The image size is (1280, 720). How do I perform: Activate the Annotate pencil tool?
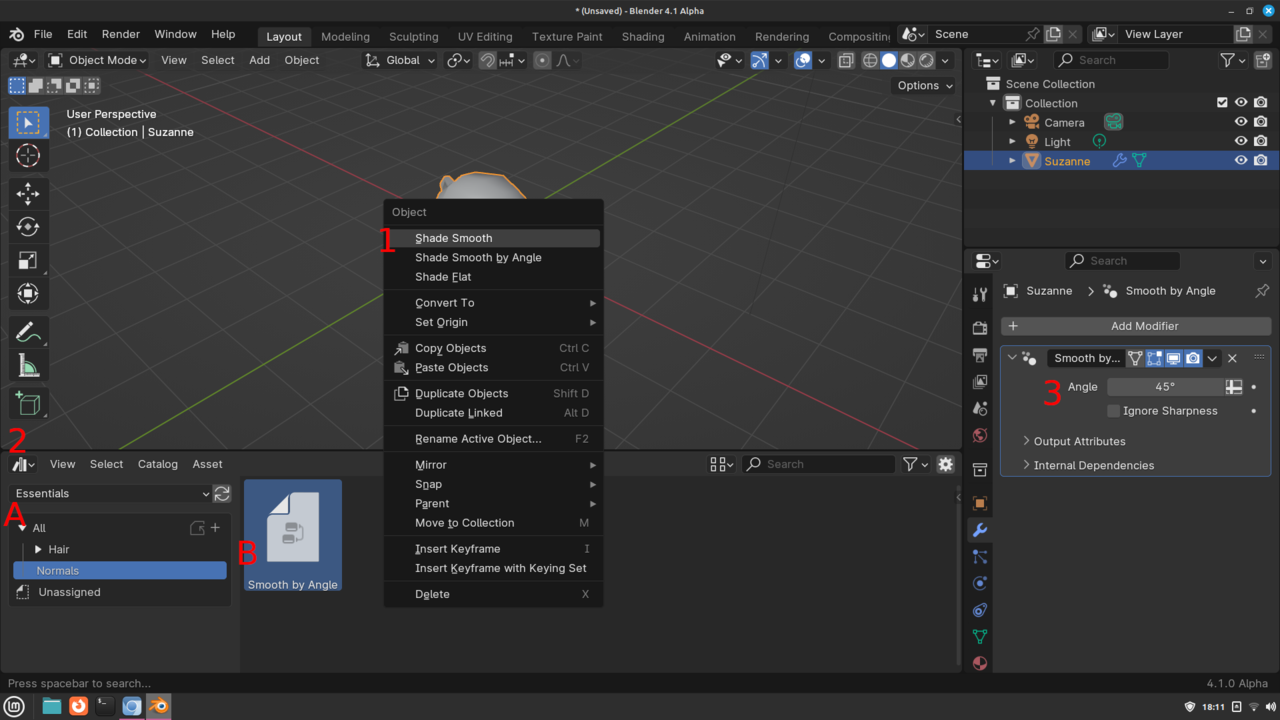[28, 331]
